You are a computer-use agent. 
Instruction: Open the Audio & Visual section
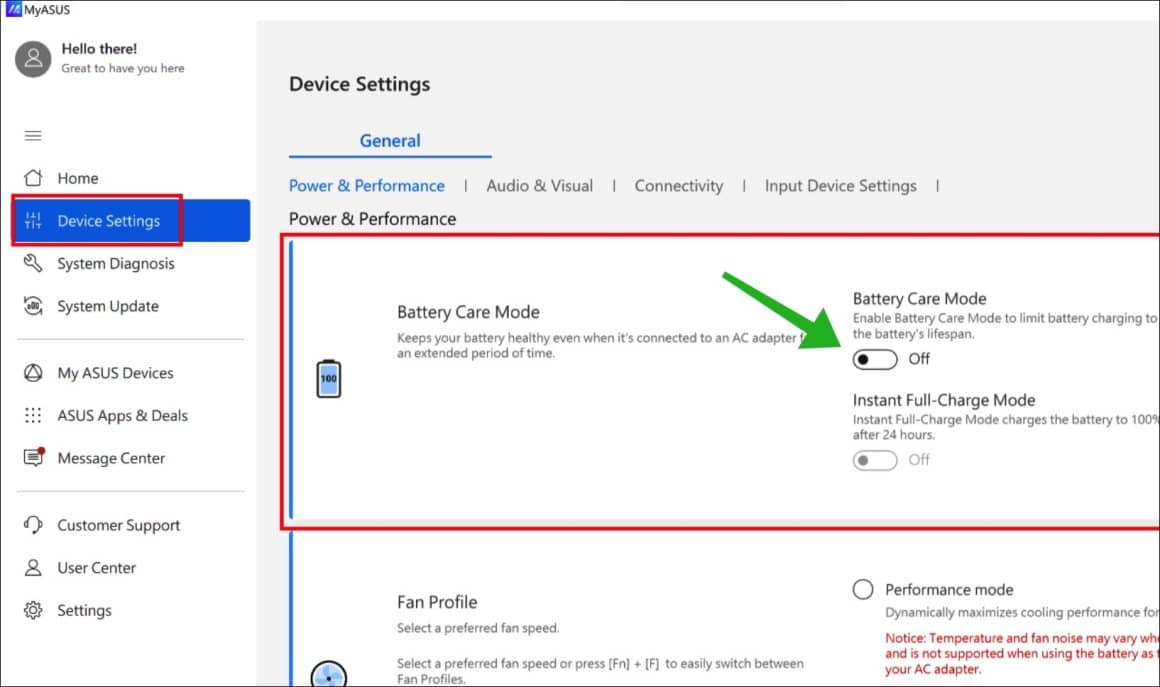pyautogui.click(x=539, y=186)
